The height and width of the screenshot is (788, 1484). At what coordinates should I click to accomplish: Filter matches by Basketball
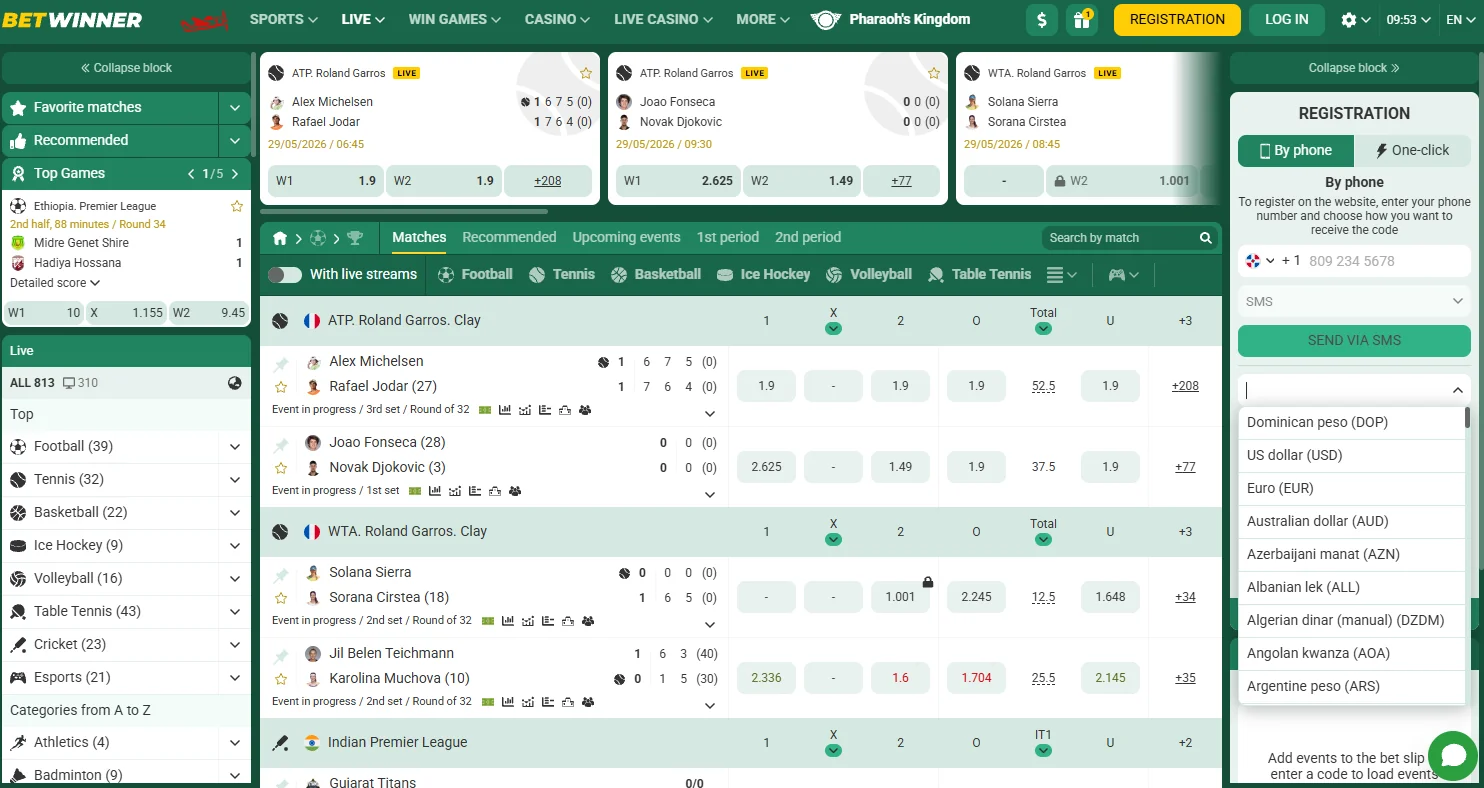(x=655, y=274)
